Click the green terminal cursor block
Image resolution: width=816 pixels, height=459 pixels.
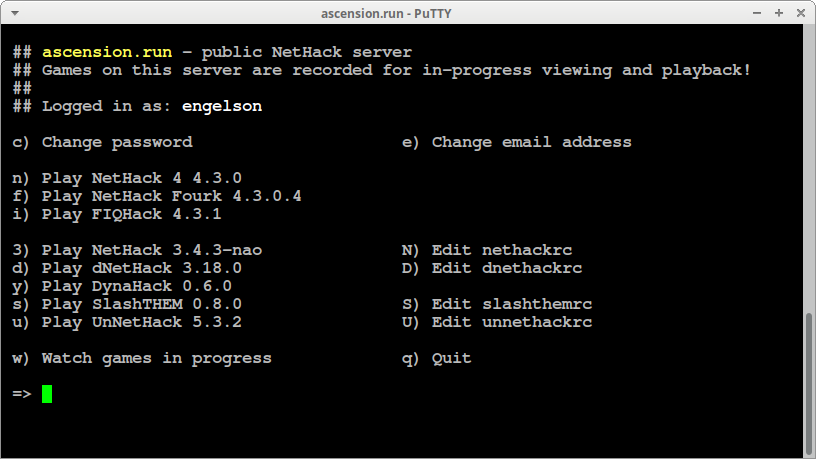point(47,394)
